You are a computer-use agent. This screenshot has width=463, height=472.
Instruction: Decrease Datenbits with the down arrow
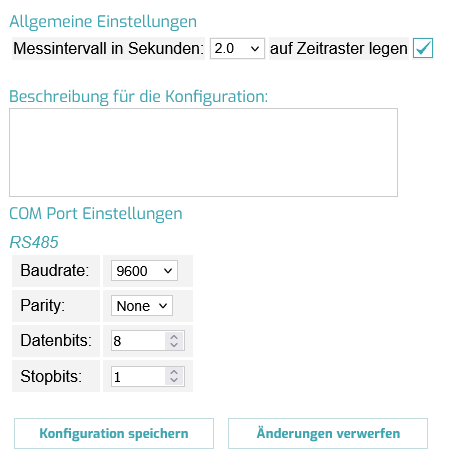[174, 345]
